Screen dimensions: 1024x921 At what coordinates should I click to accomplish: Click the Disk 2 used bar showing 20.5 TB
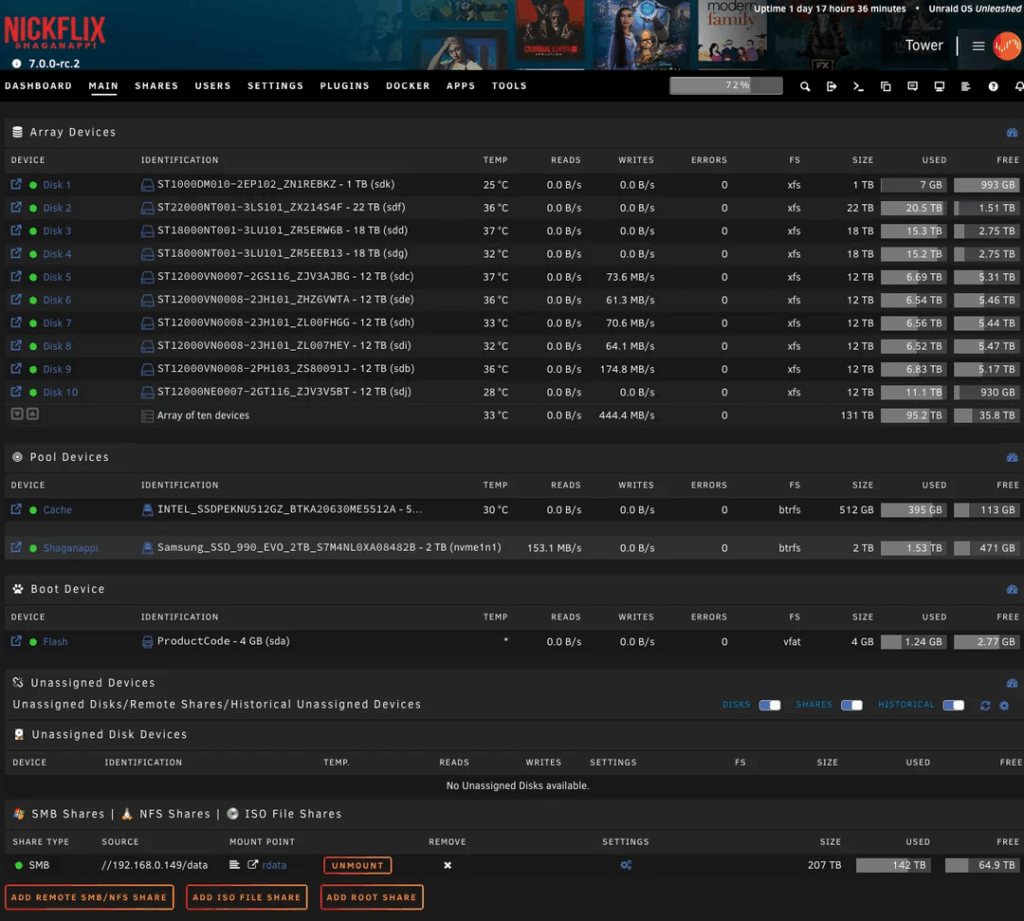click(913, 208)
